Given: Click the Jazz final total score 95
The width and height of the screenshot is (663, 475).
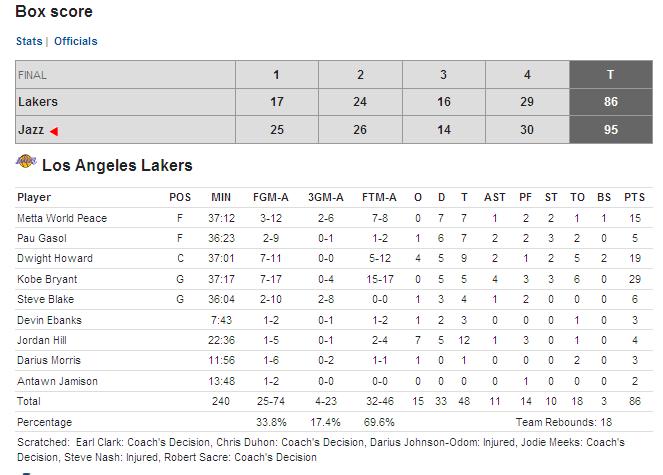Looking at the screenshot, I should pyautogui.click(x=610, y=130).
